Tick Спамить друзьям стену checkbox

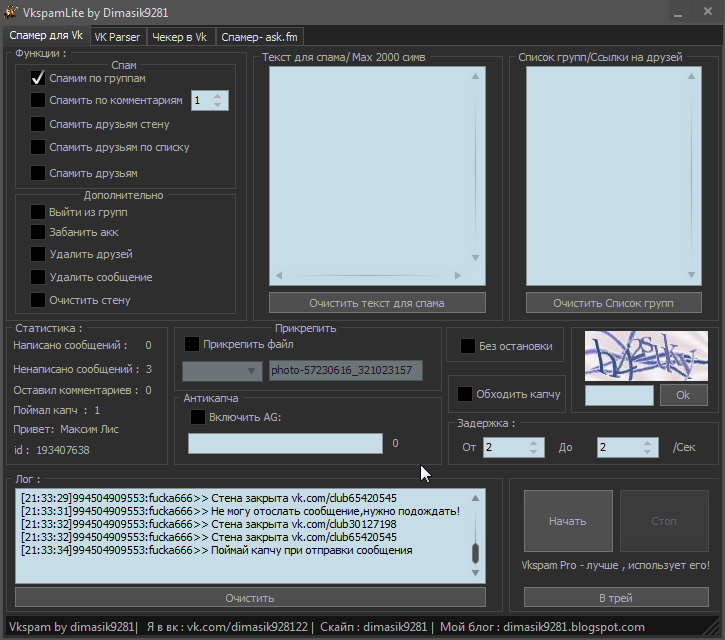(x=38, y=124)
